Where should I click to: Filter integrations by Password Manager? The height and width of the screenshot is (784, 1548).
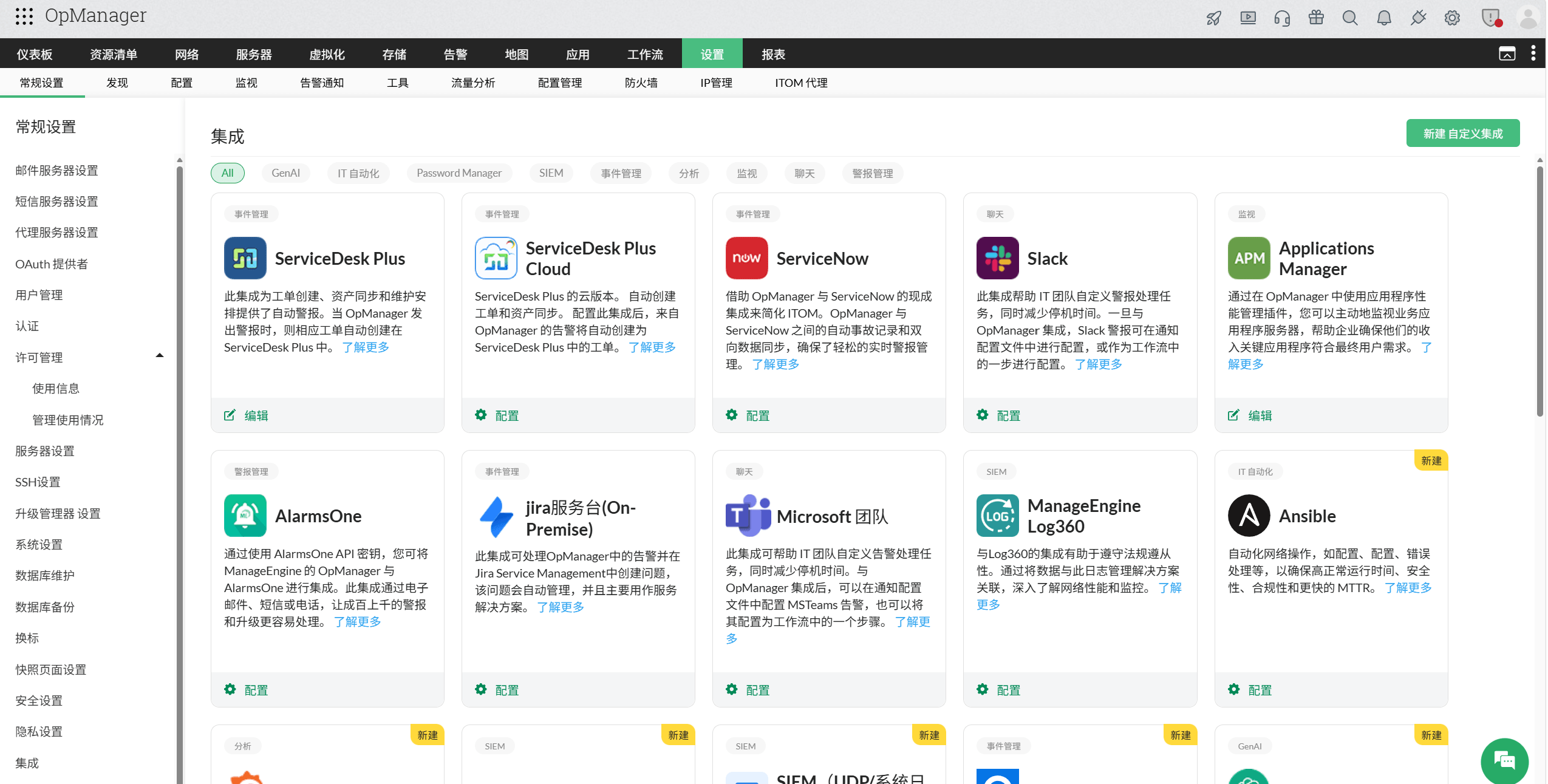tap(459, 173)
